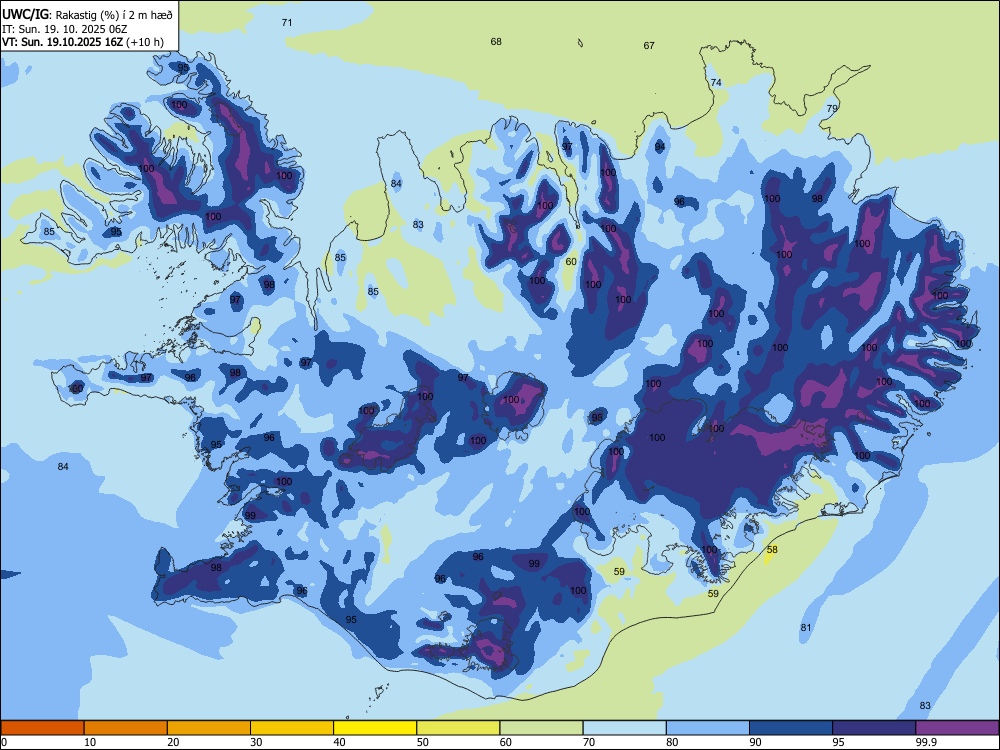1000x750 pixels.
Task: Pick the indigo 95–99.9 legend swatch
Action: tap(874, 728)
